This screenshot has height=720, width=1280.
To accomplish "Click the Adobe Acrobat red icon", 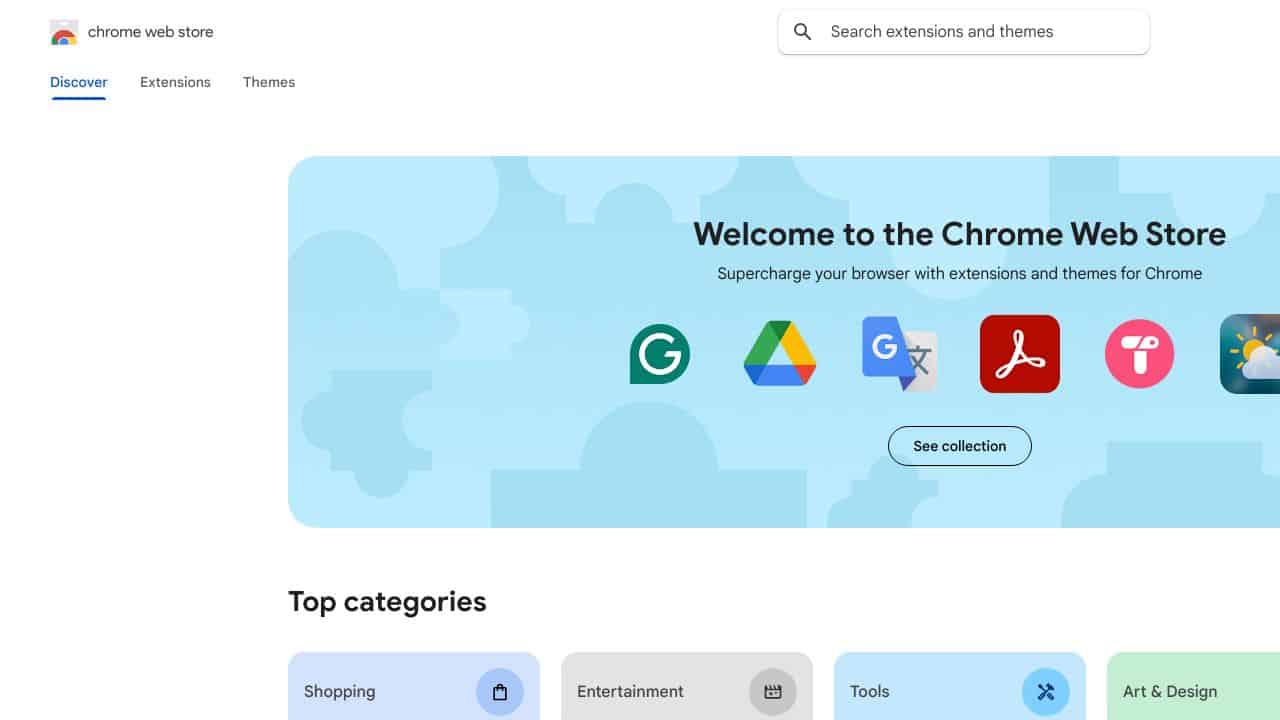I will [x=1020, y=354].
